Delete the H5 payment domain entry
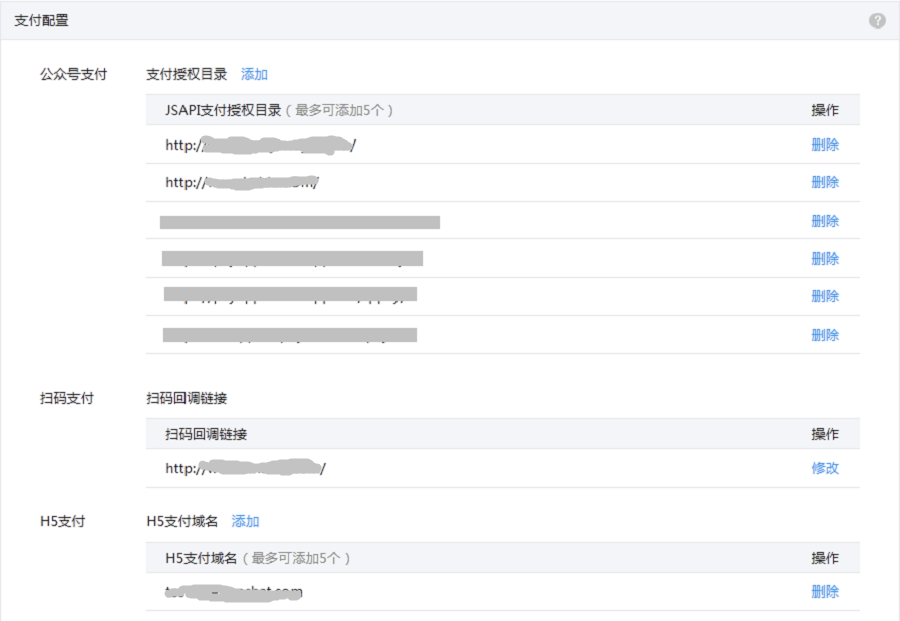The image size is (900, 621). coord(824,592)
